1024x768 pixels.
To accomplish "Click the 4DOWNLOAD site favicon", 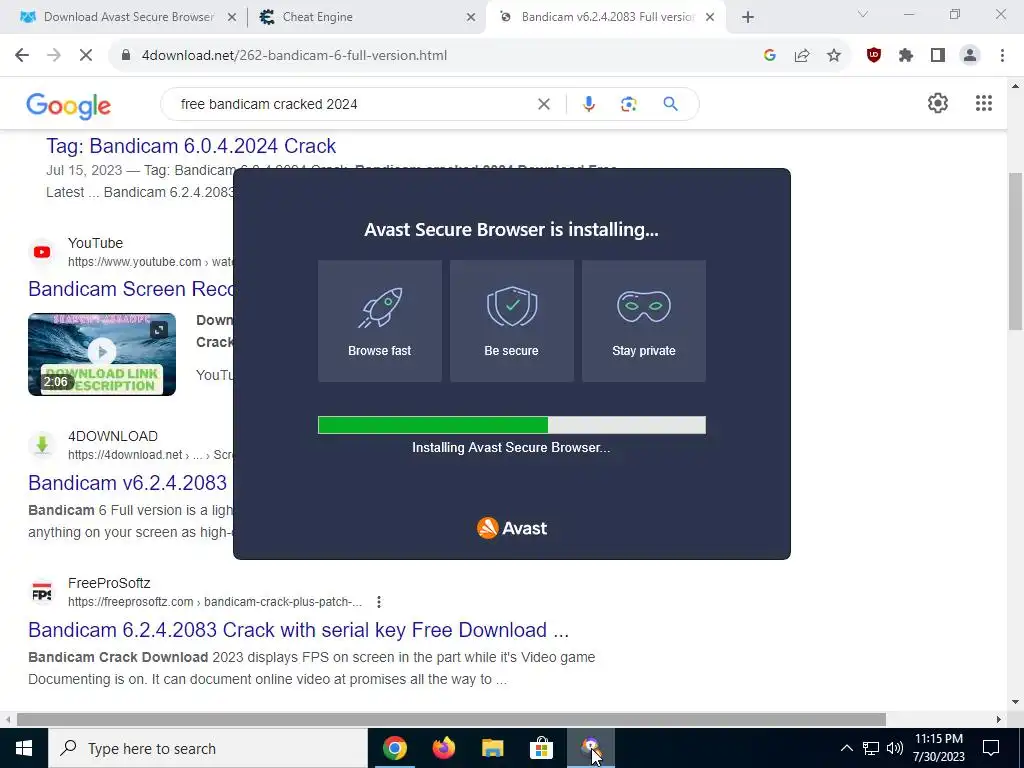I will point(42,445).
